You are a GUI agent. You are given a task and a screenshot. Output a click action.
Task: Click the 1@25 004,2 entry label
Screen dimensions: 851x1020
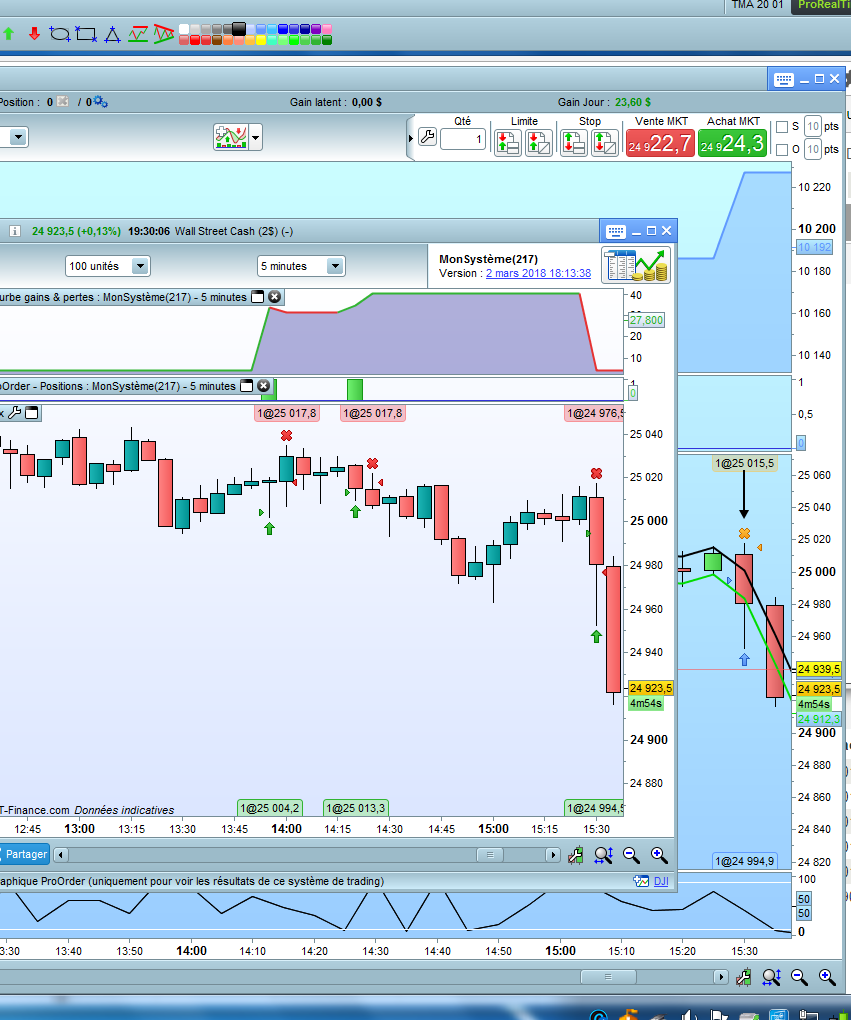coord(269,808)
